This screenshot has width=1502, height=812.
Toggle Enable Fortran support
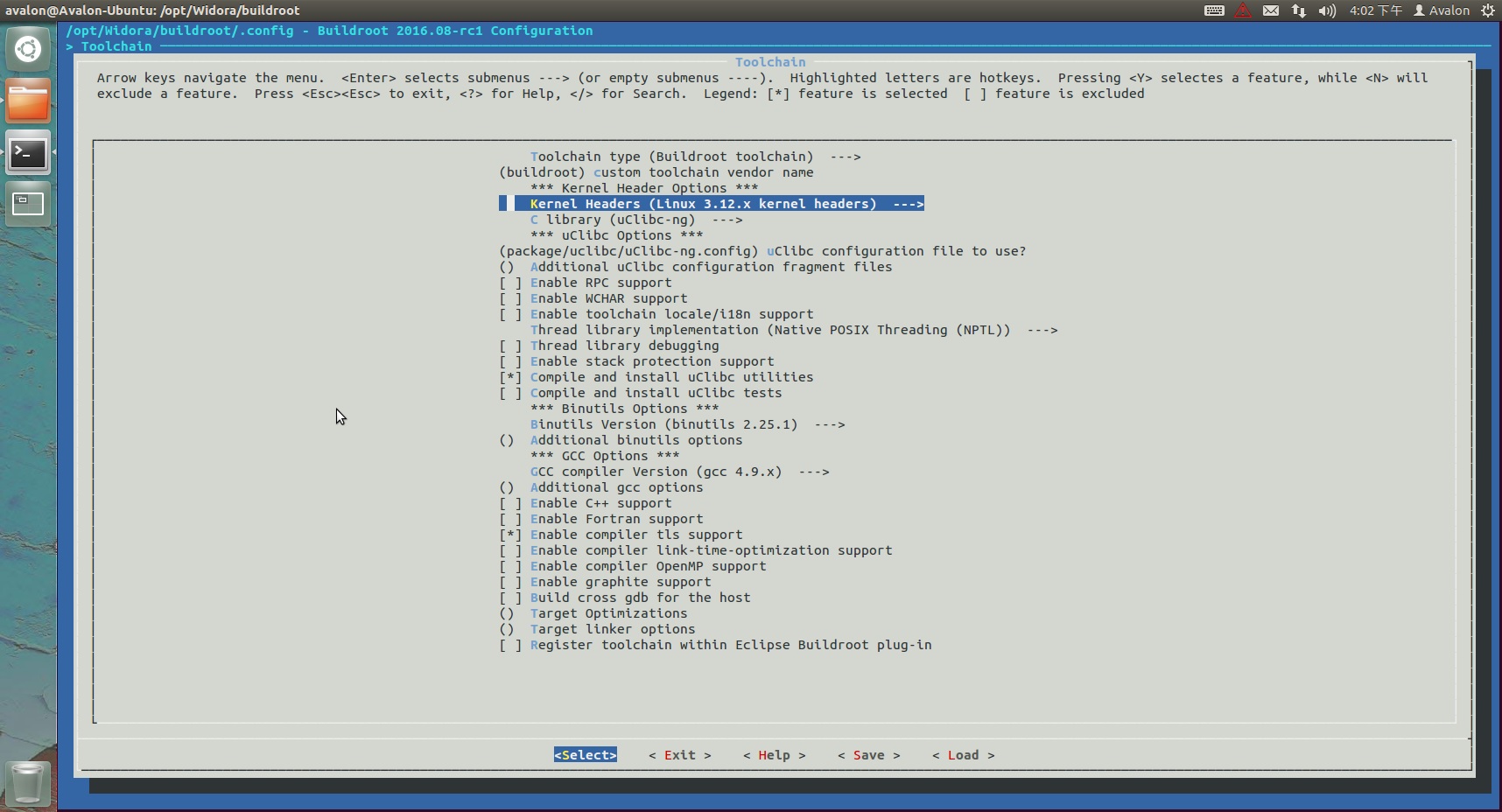click(x=601, y=519)
